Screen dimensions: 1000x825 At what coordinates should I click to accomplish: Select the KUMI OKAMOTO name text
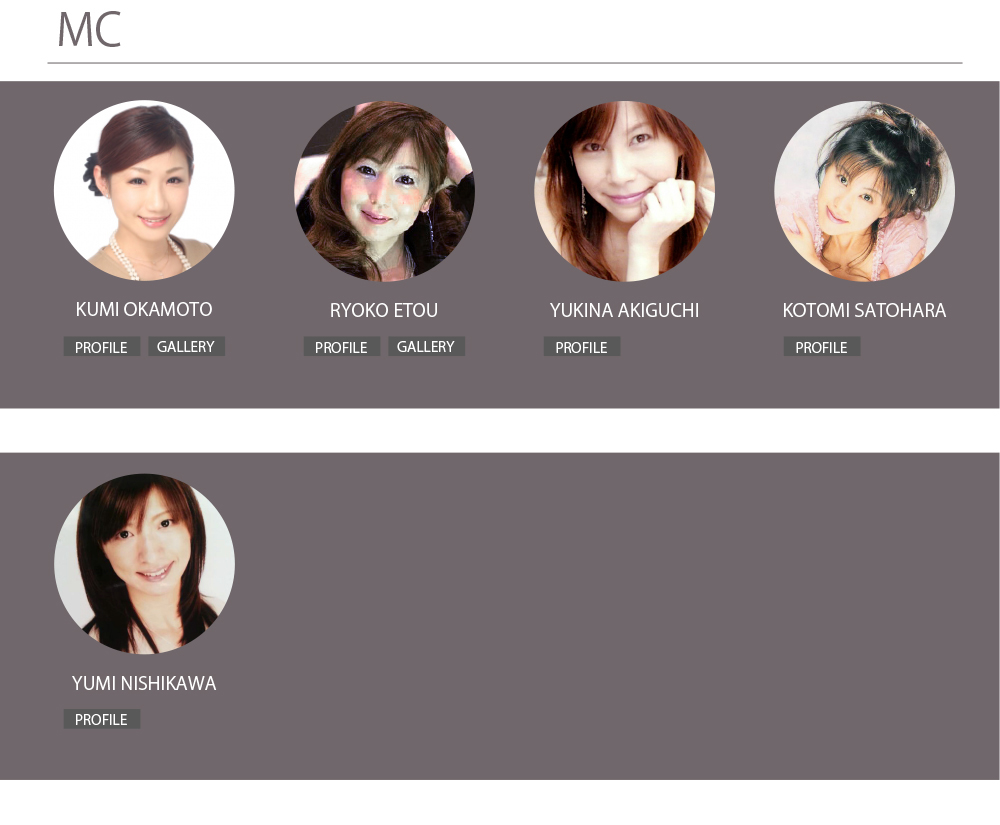(x=144, y=309)
